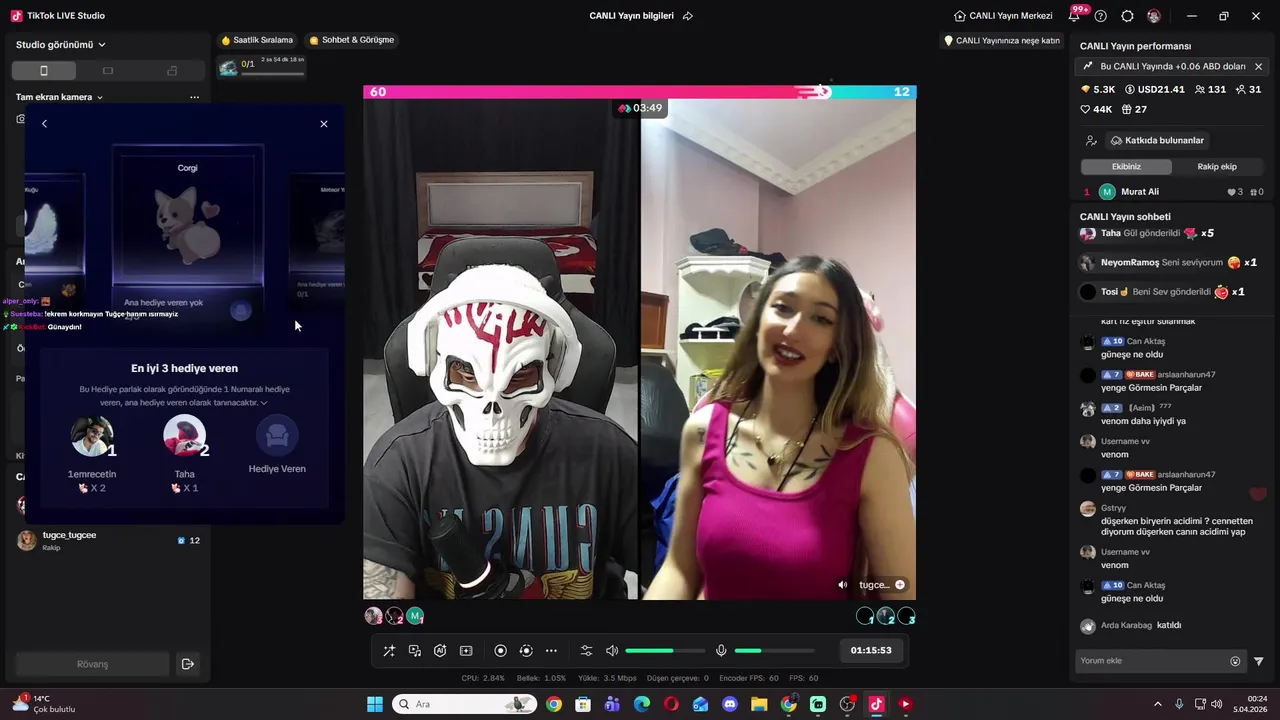Adjust the speaker volume slider
Viewport: 1280px width, 720px height.
click(x=664, y=651)
